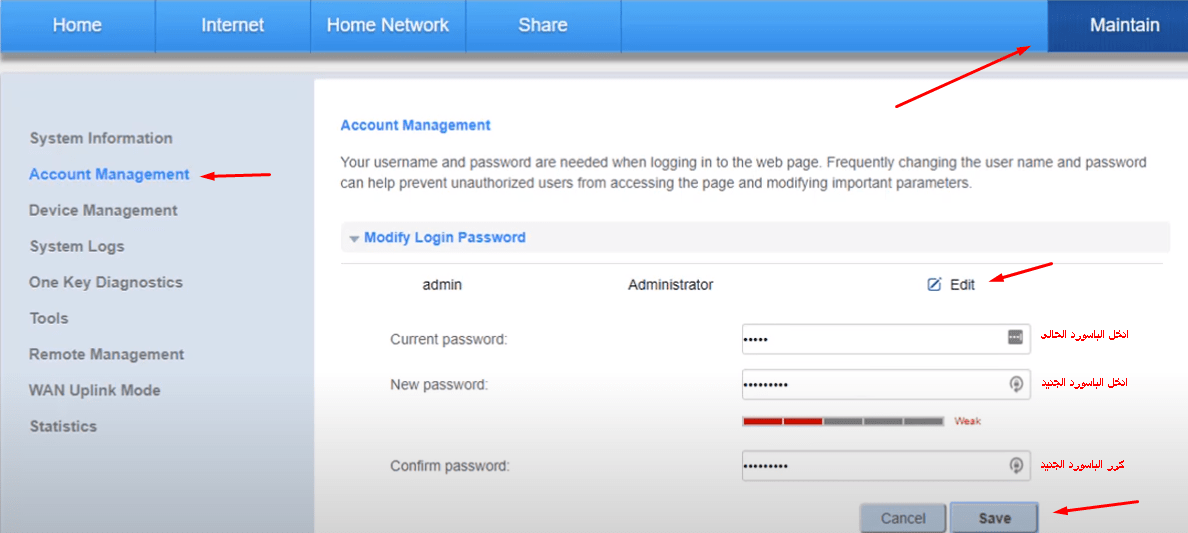The image size is (1188, 533).
Task: Click into the New password field
Action: click(x=870, y=385)
